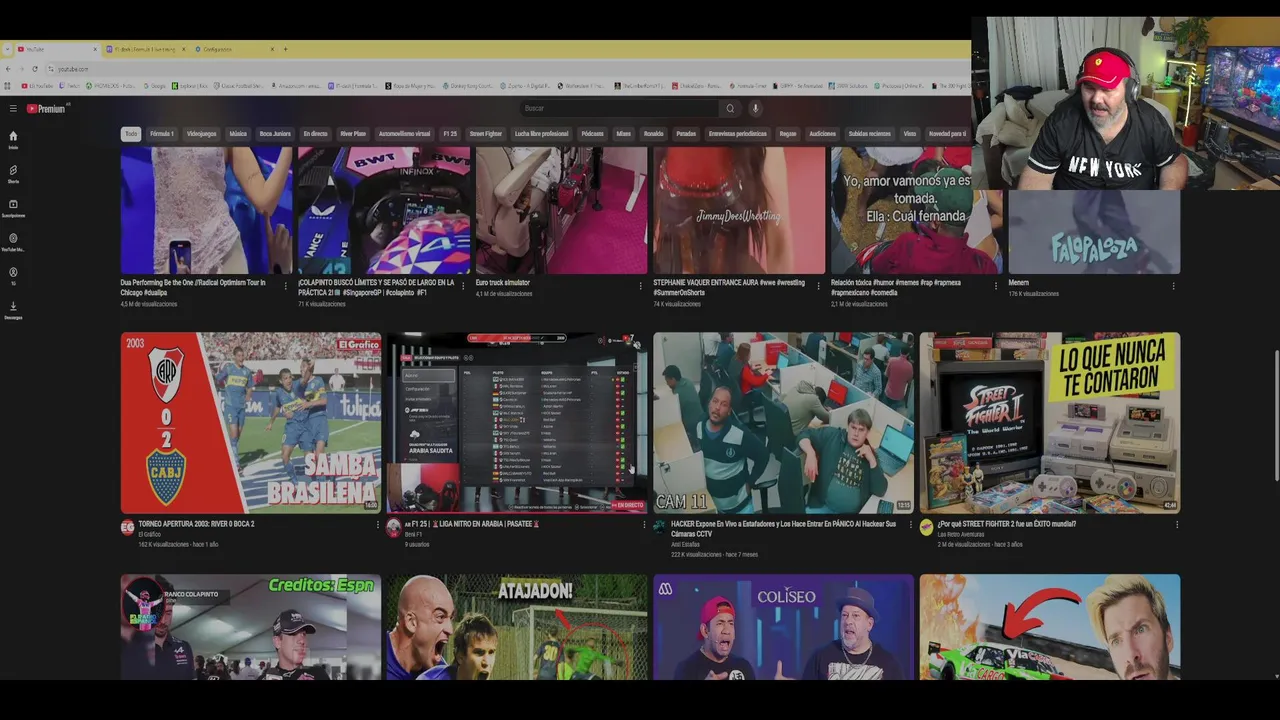The height and width of the screenshot is (720, 1280).
Task: Open Beni F1 channel avatar
Action: click(x=393, y=527)
